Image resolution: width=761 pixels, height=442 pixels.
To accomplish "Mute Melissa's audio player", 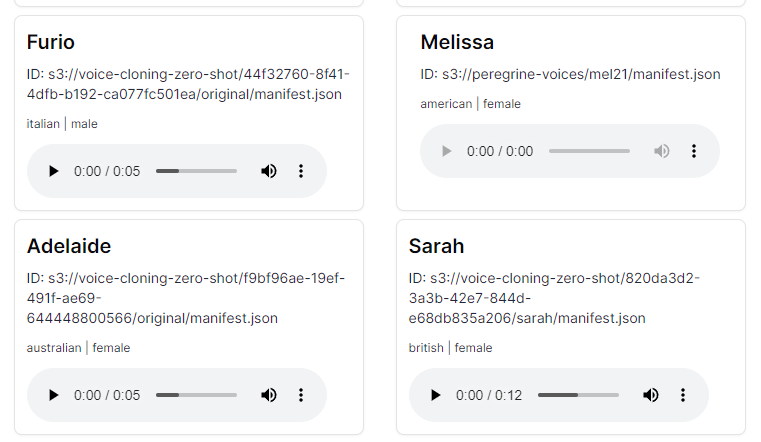I will [x=661, y=151].
